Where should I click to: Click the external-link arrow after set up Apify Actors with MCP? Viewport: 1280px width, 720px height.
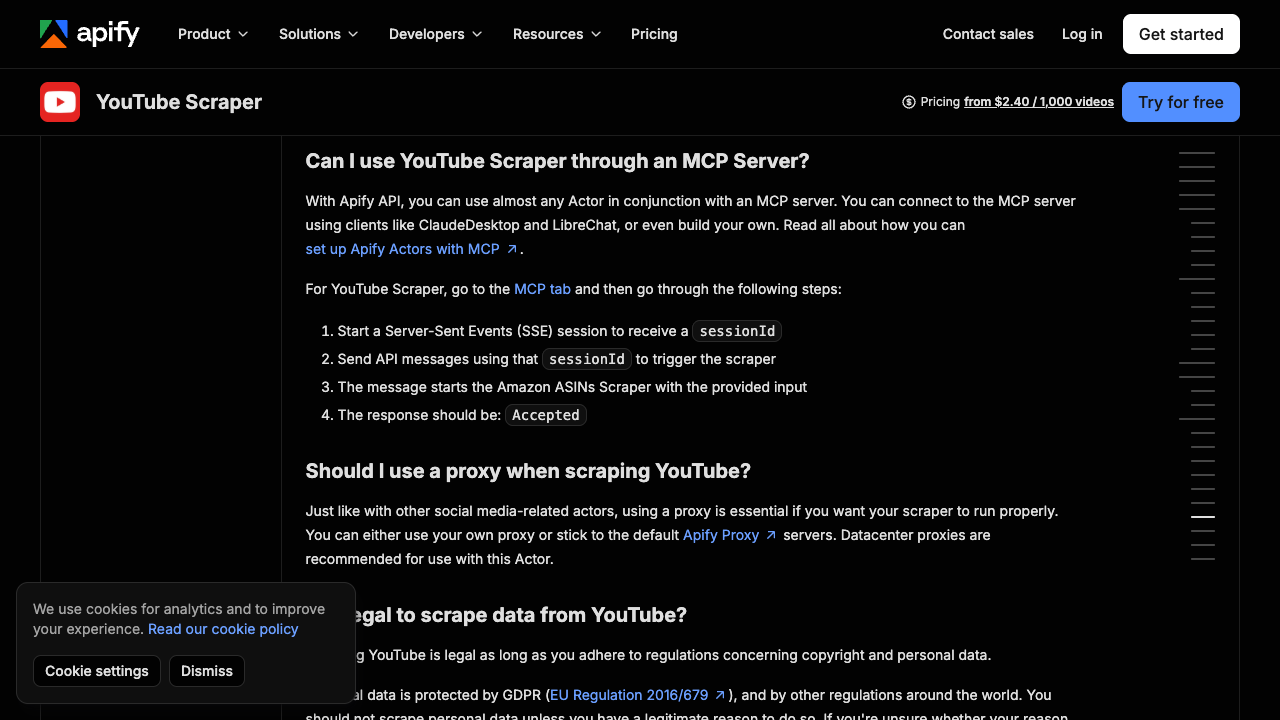[x=512, y=249]
